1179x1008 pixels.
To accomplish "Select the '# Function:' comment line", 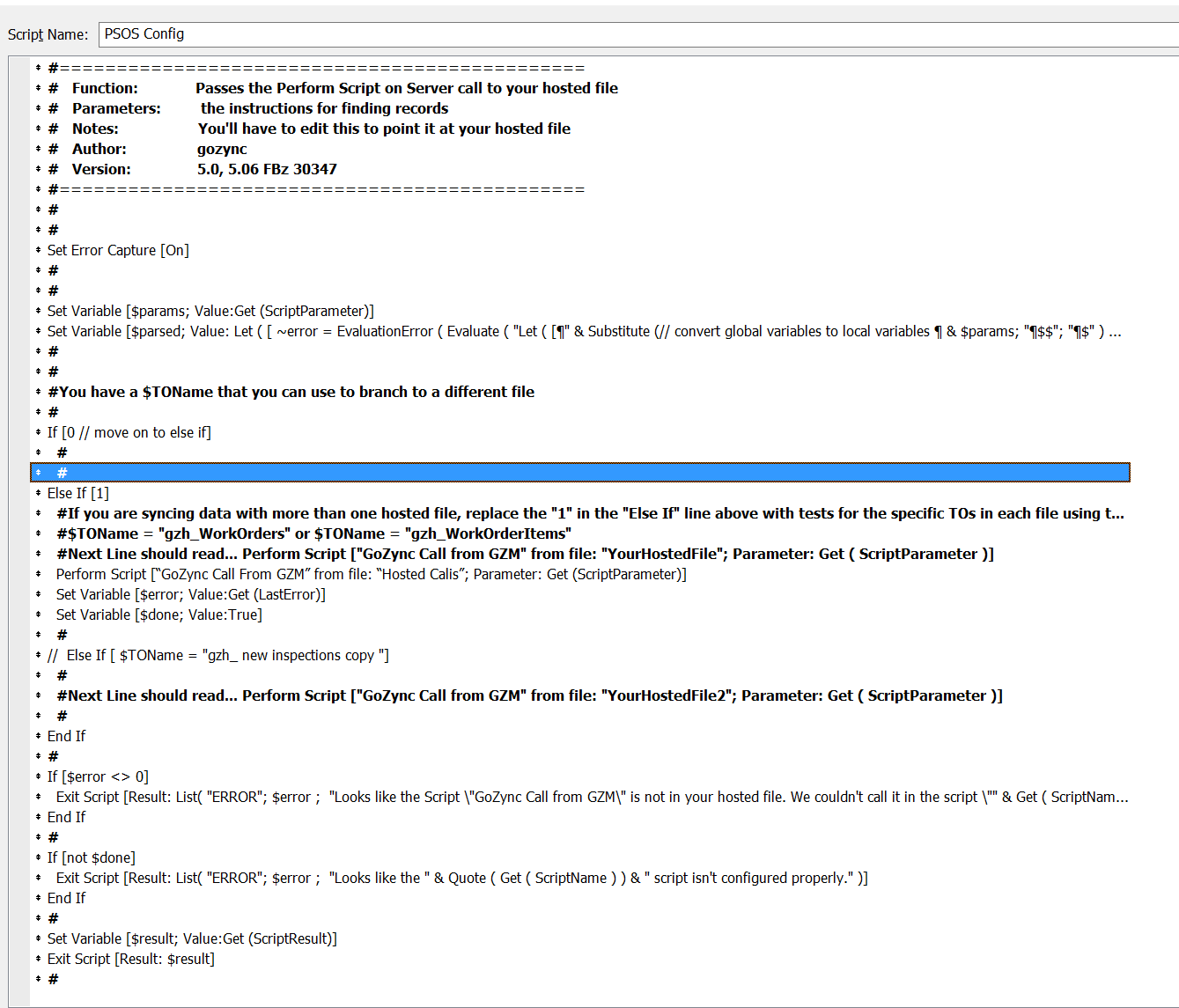I will point(333,88).
